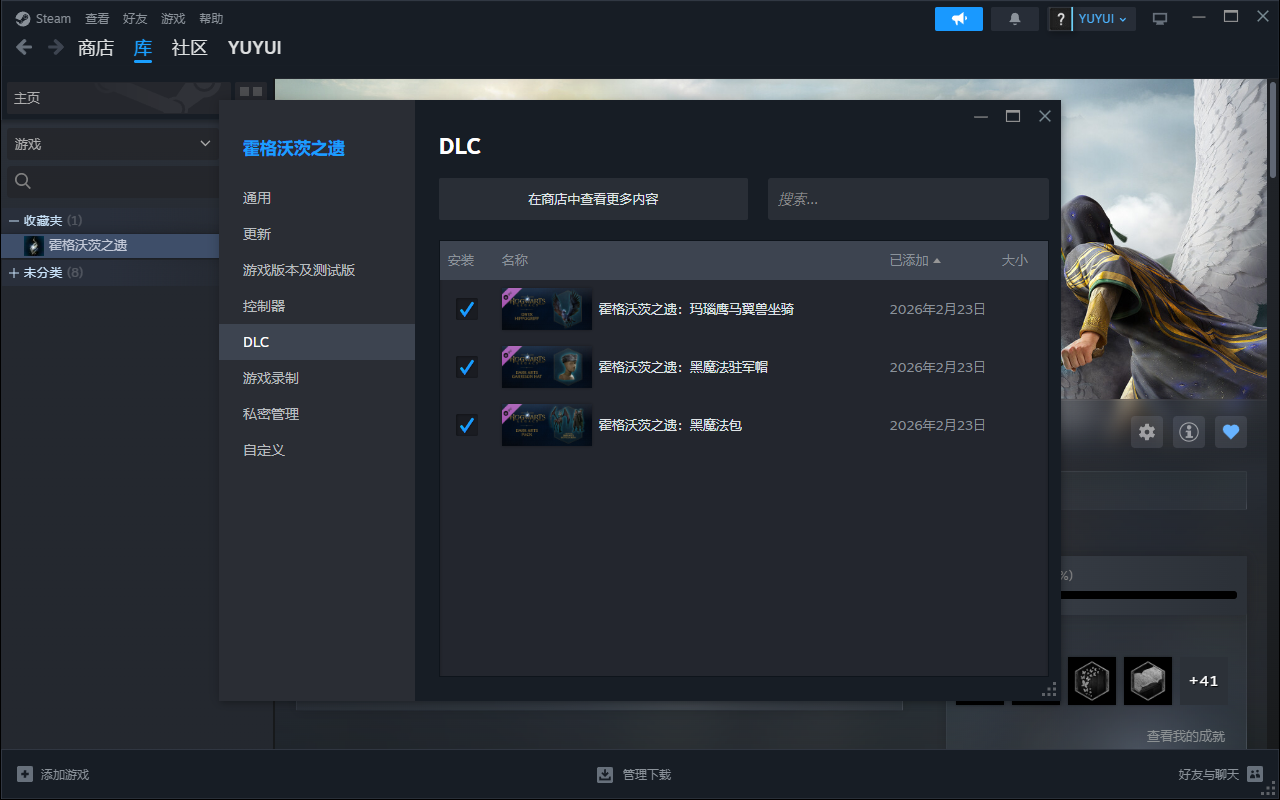Open the notifications bell
The image size is (1280, 800).
pos(1015,19)
